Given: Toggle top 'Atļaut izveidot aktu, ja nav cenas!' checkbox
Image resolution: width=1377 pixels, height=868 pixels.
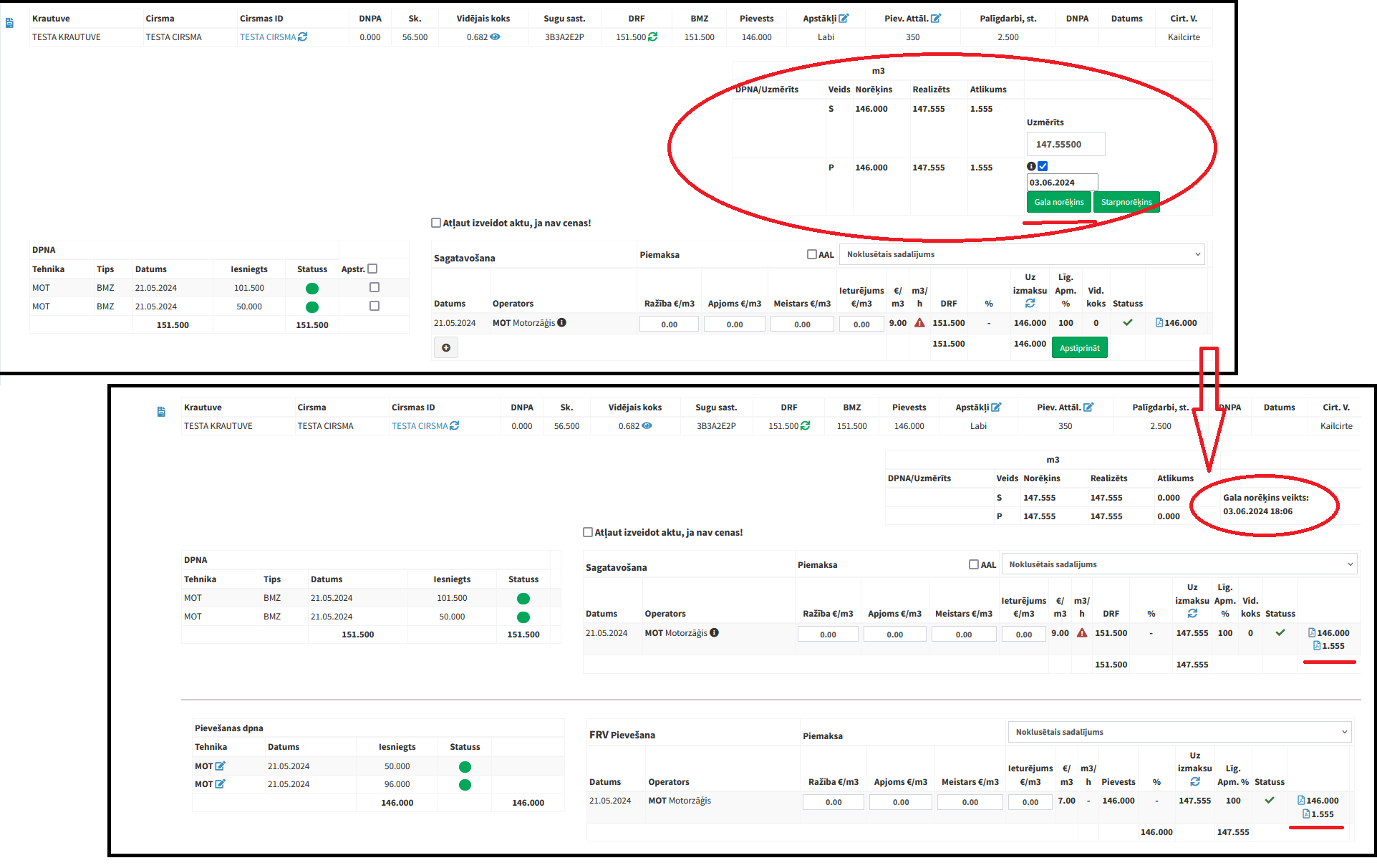Looking at the screenshot, I should point(436,223).
